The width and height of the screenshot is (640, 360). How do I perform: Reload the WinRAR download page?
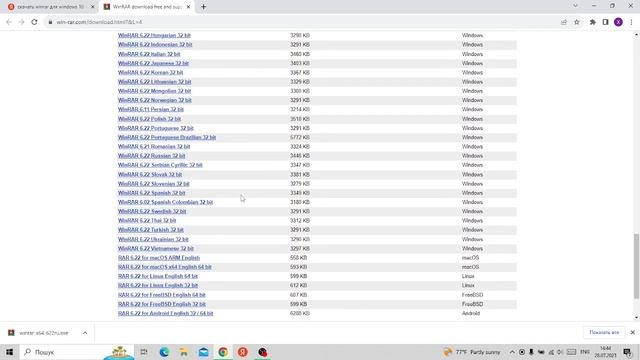[x=34, y=22]
